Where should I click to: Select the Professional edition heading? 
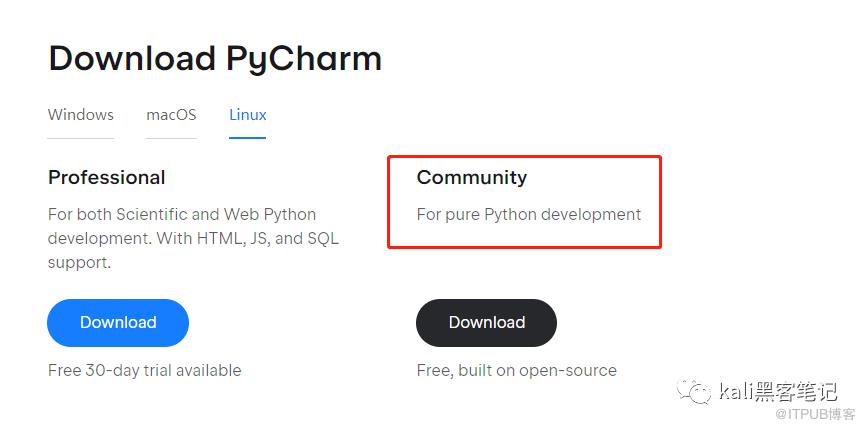click(107, 178)
